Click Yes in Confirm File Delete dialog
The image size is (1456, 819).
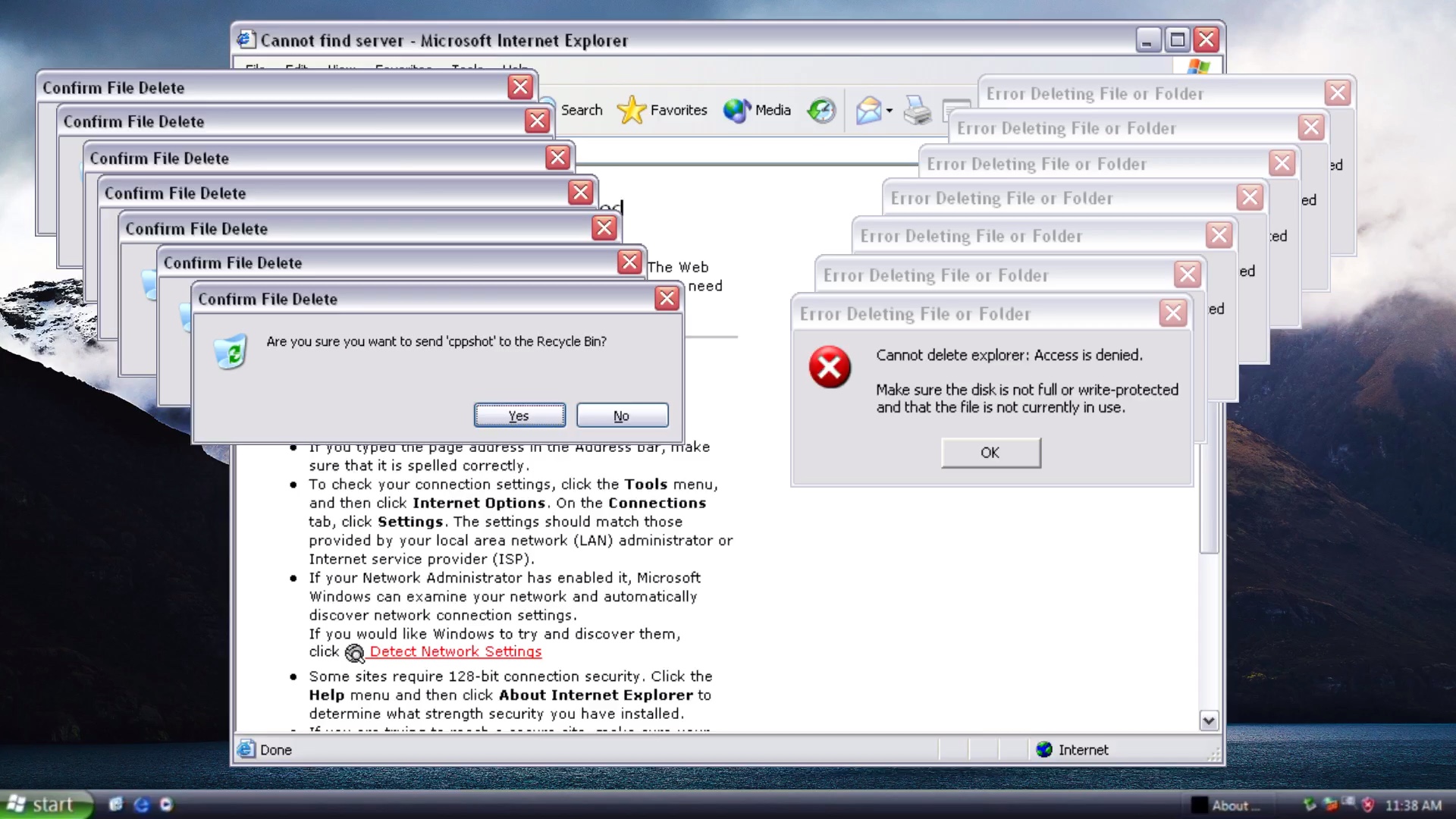pyautogui.click(x=519, y=416)
